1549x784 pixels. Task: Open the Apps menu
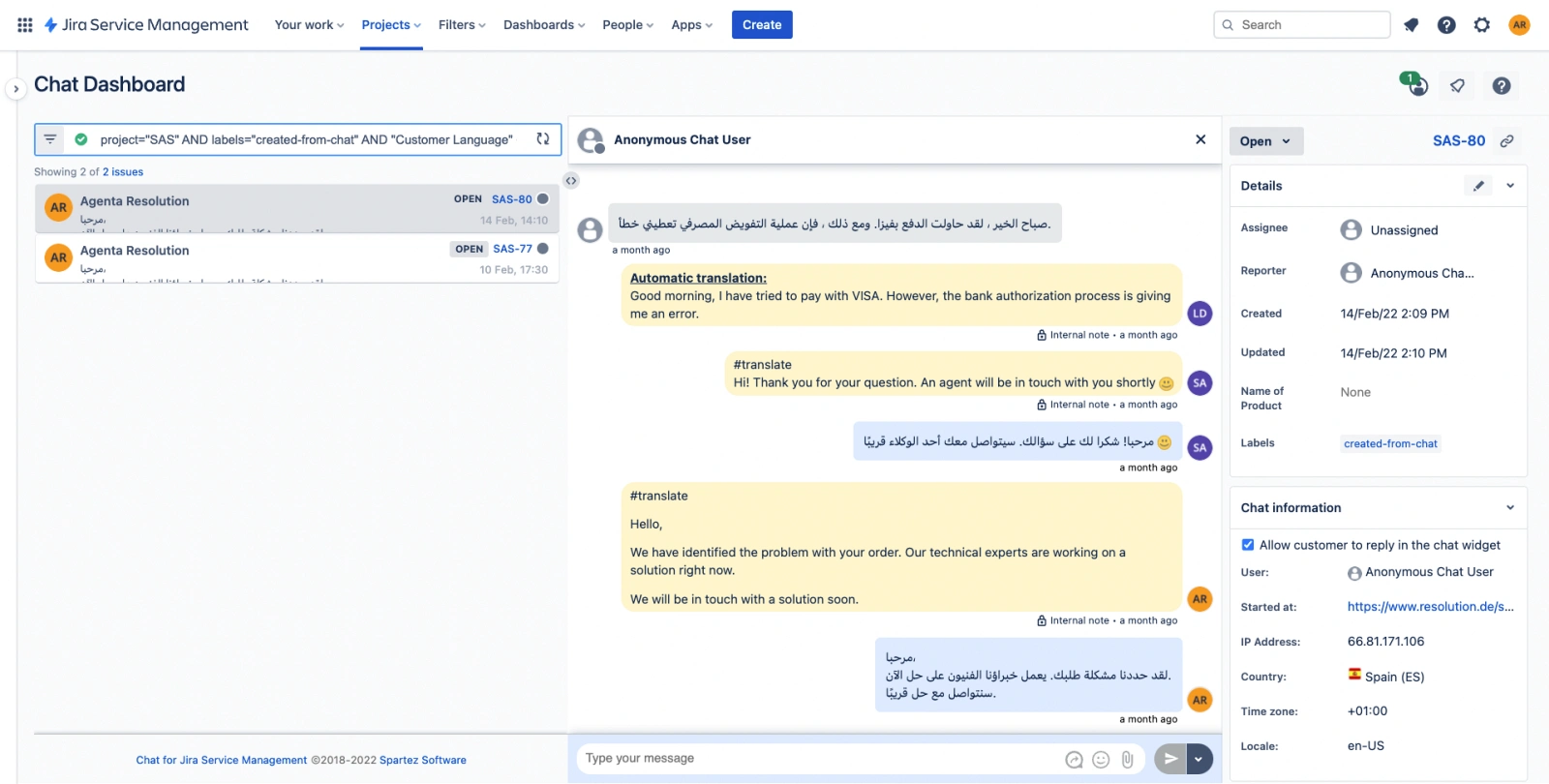(691, 25)
